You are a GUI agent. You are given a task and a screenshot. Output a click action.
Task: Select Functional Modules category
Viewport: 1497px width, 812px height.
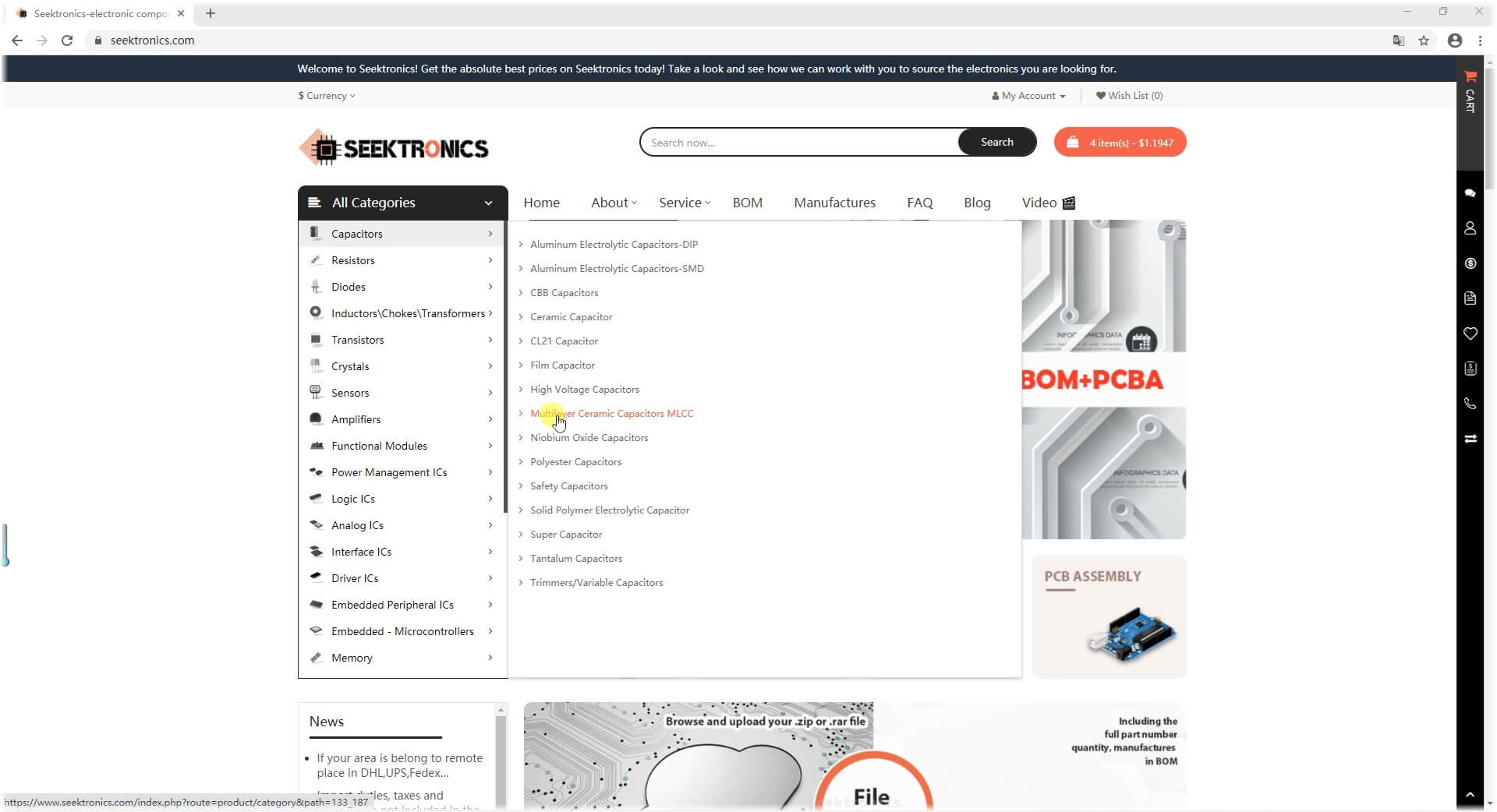click(x=402, y=446)
